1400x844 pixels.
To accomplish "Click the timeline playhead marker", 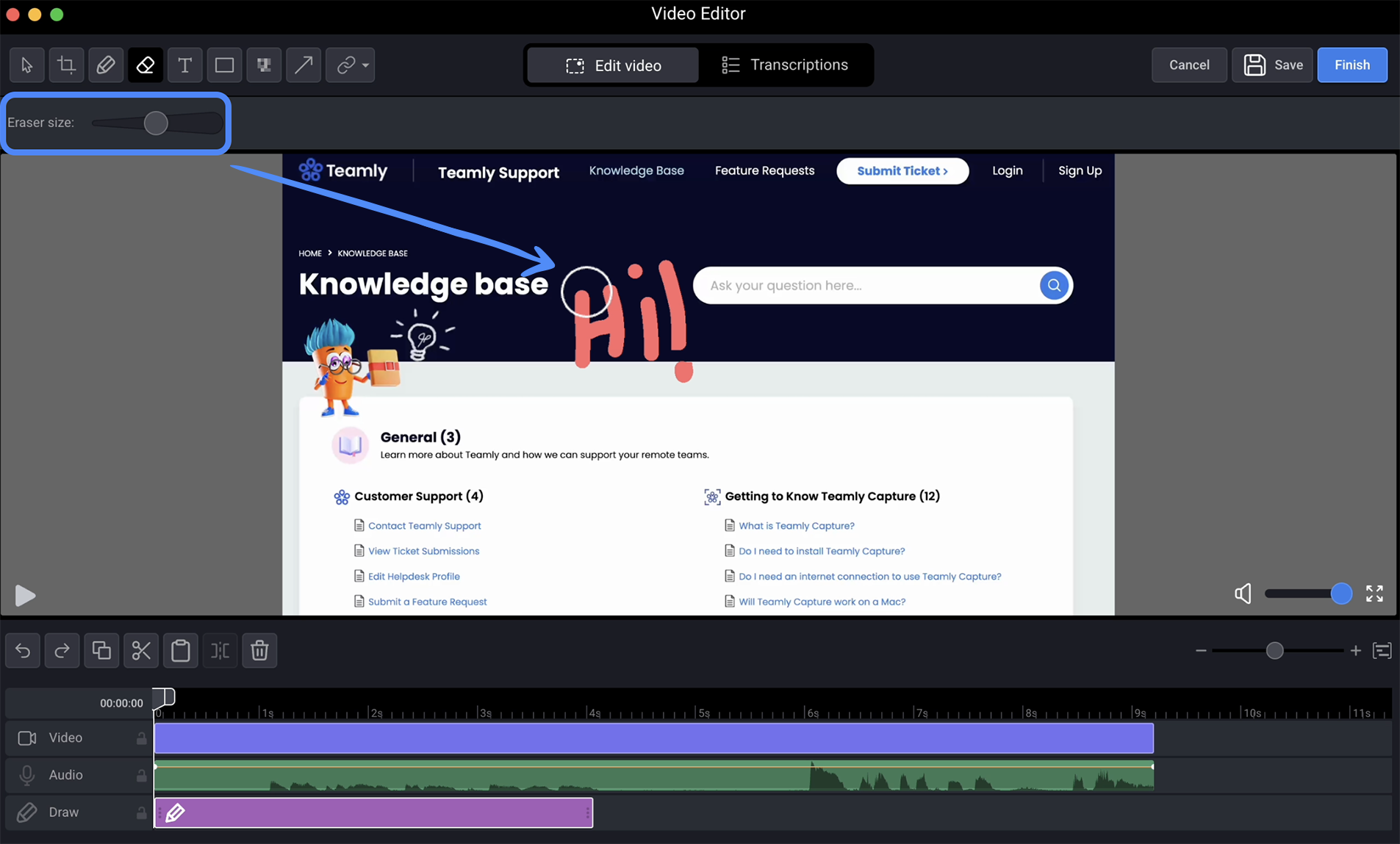I will point(164,696).
